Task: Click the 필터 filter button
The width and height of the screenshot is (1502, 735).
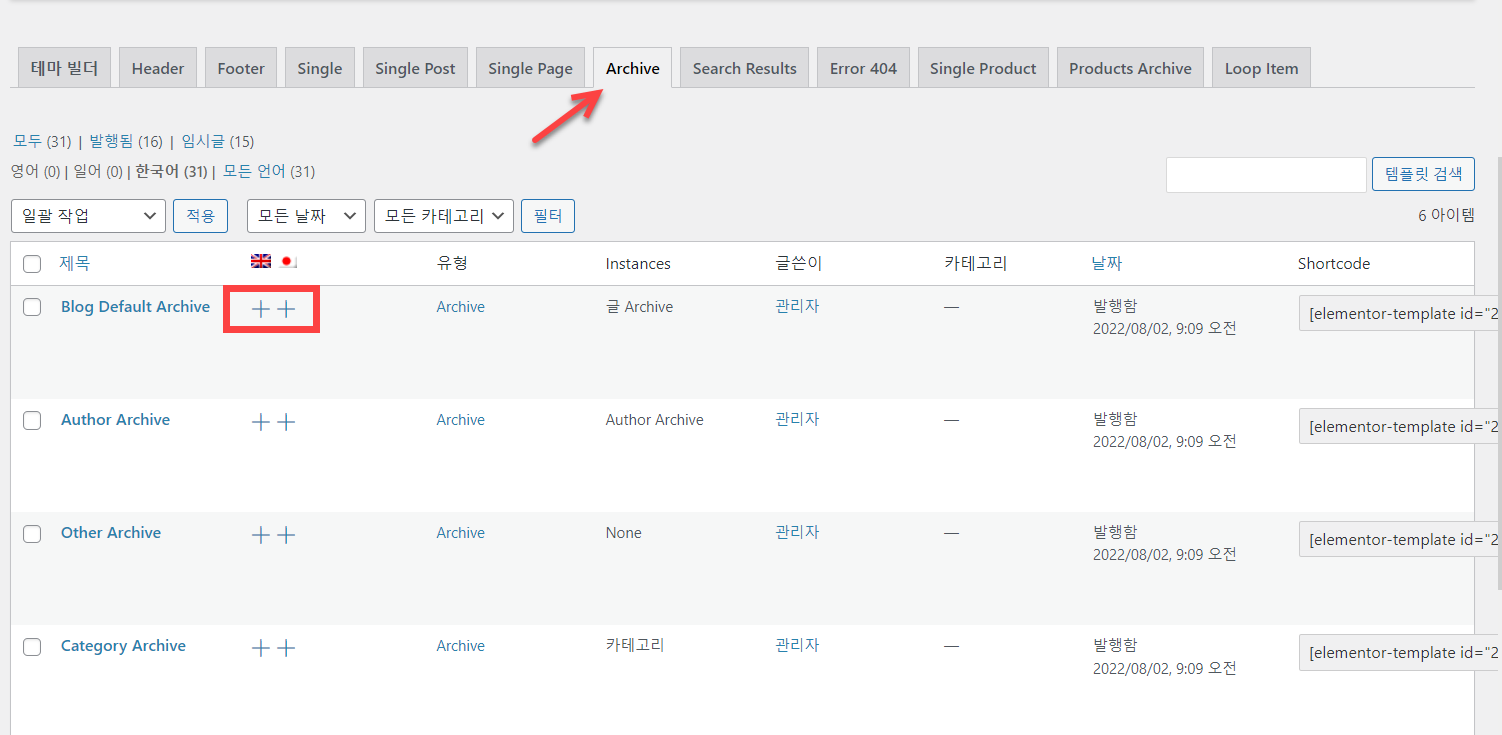Action: click(x=548, y=216)
